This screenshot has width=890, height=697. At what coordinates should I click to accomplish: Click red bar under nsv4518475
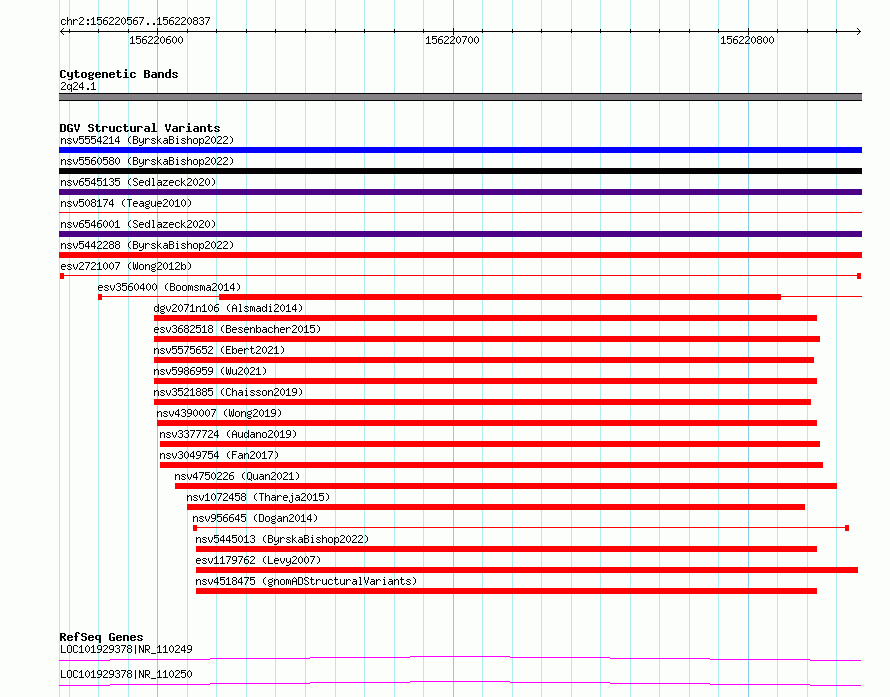tap(506, 591)
